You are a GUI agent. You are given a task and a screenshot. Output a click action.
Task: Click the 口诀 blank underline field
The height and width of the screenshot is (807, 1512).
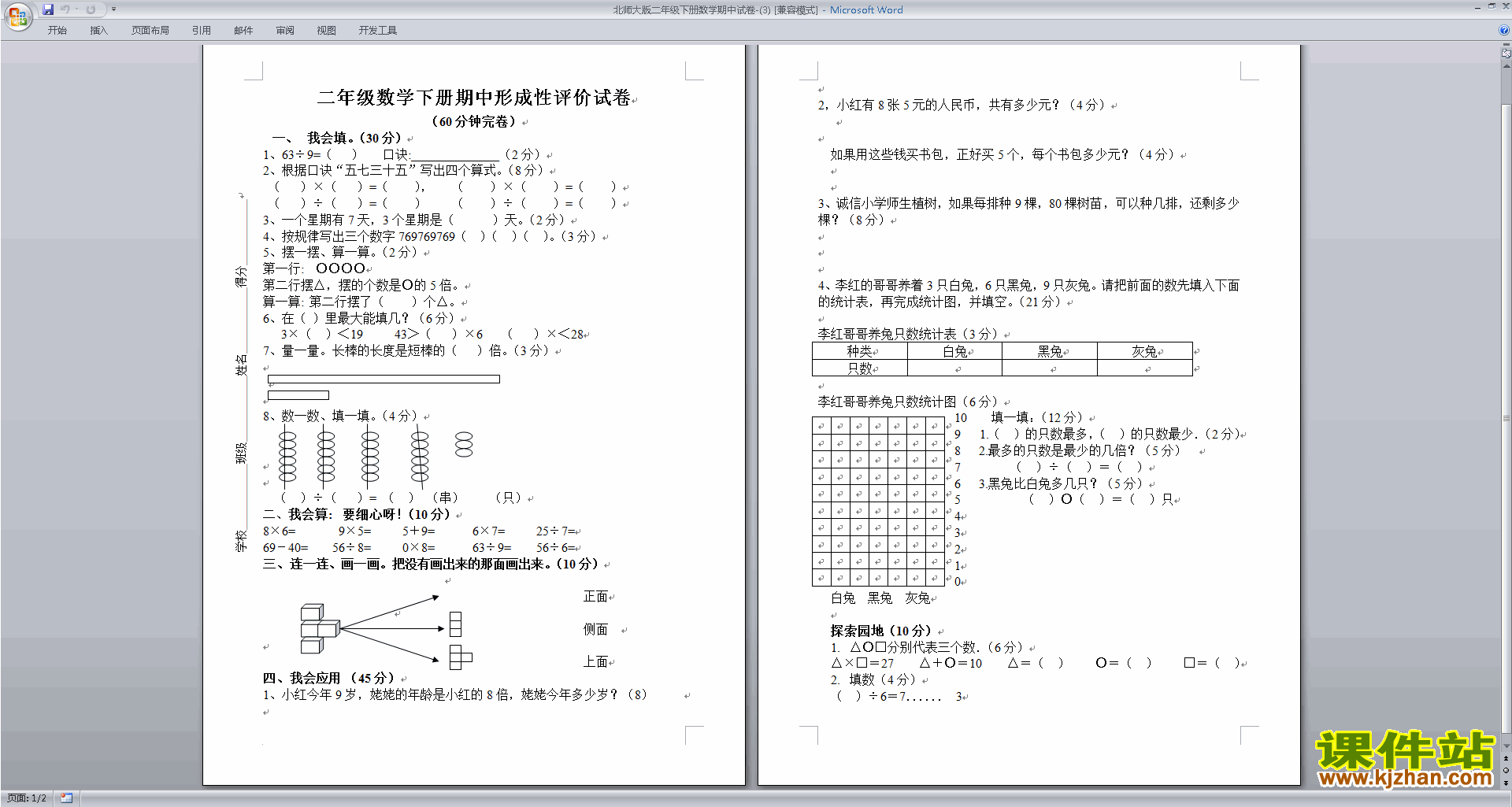pos(455,155)
